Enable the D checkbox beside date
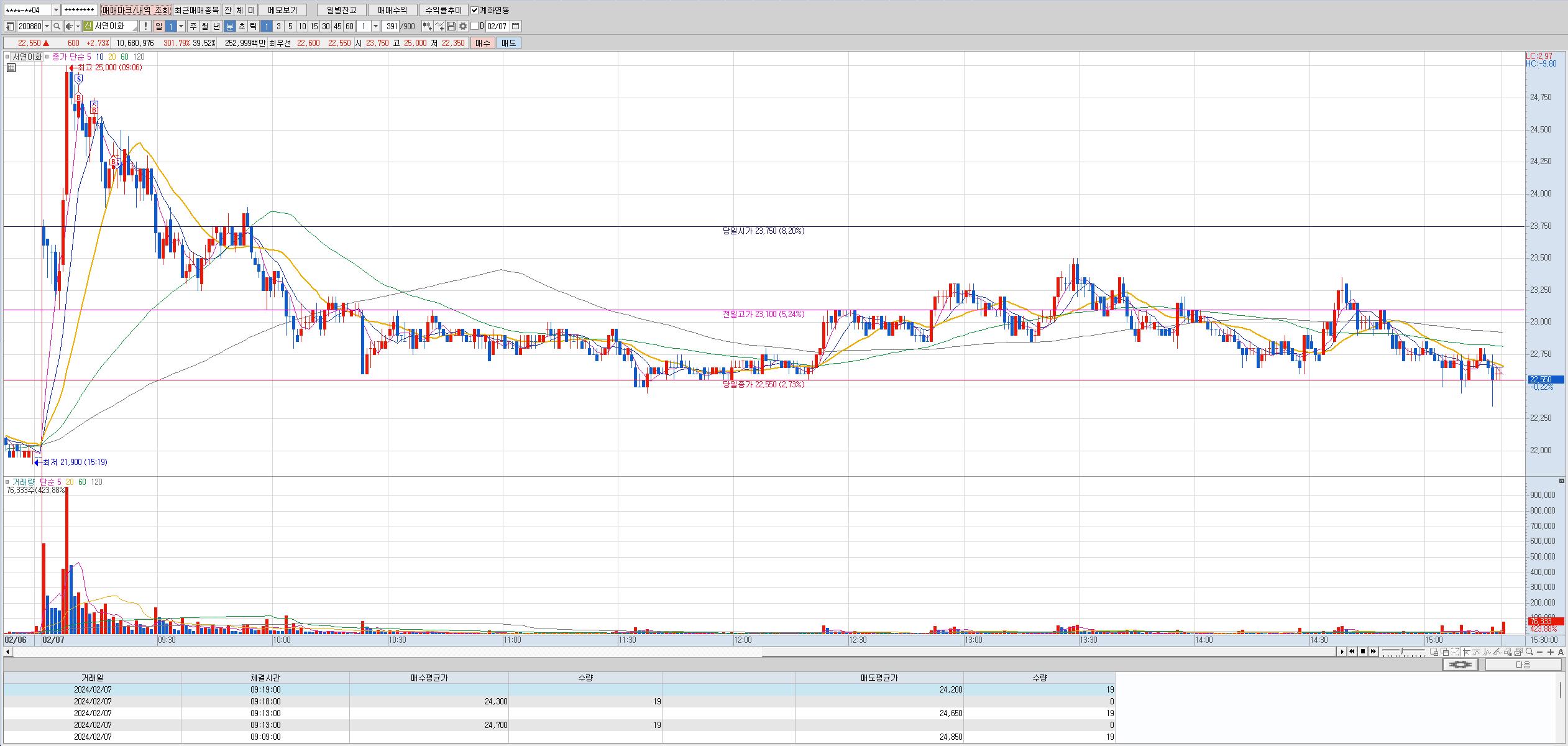Viewport: 1568px width, 746px height. (x=475, y=26)
